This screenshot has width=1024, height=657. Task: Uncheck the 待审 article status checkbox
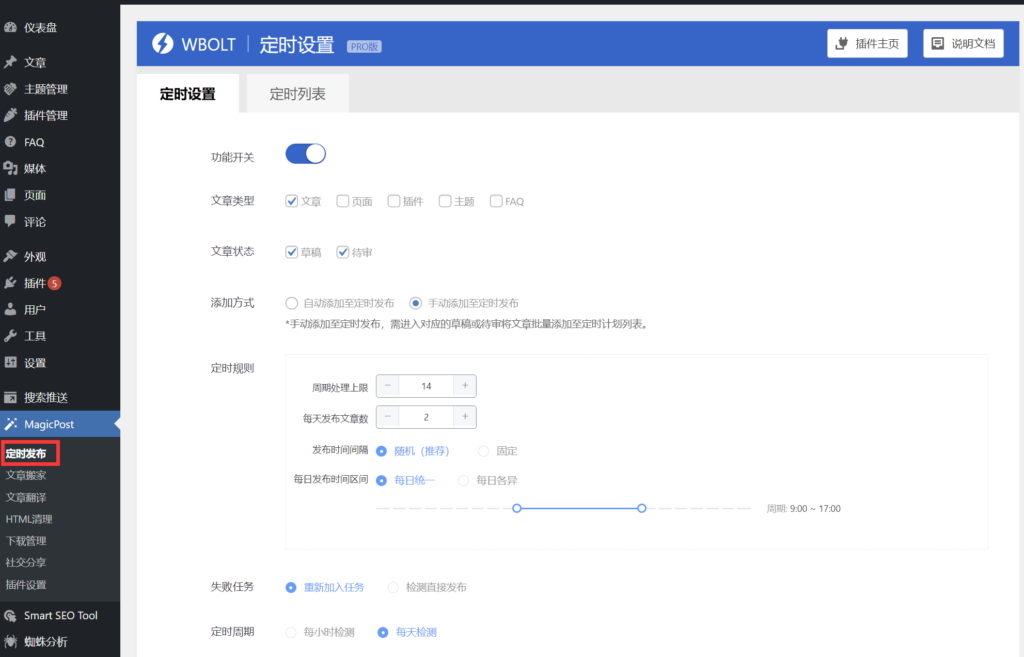(343, 252)
